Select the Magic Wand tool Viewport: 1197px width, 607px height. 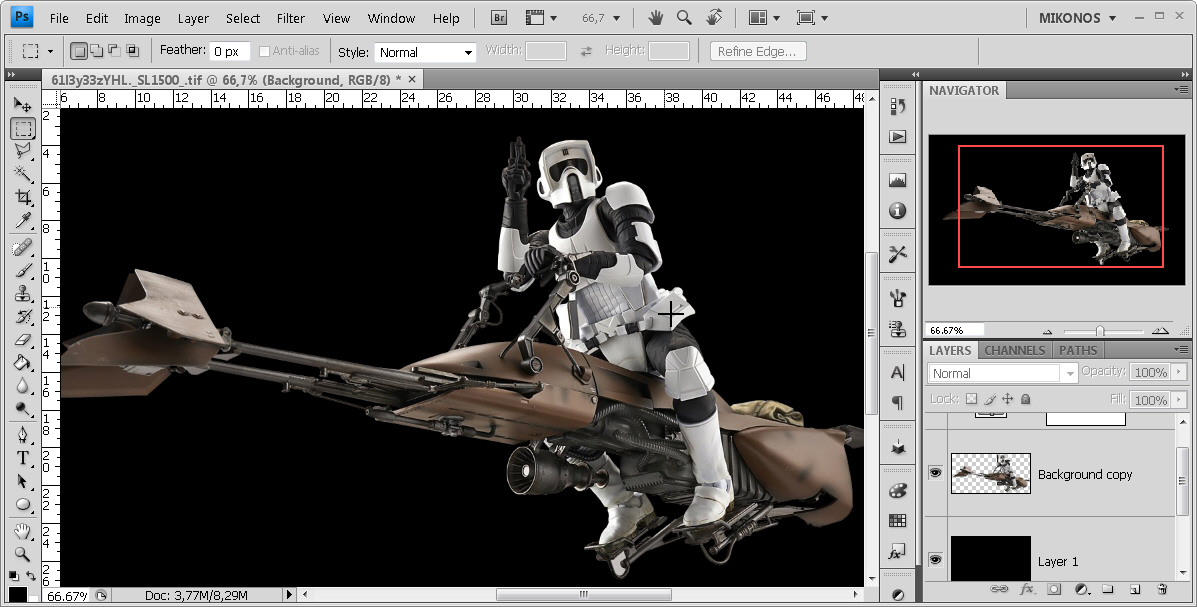point(23,173)
